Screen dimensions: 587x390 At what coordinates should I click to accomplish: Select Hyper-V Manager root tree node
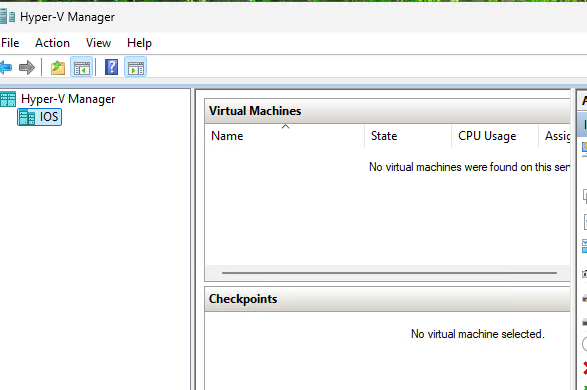click(x=68, y=99)
